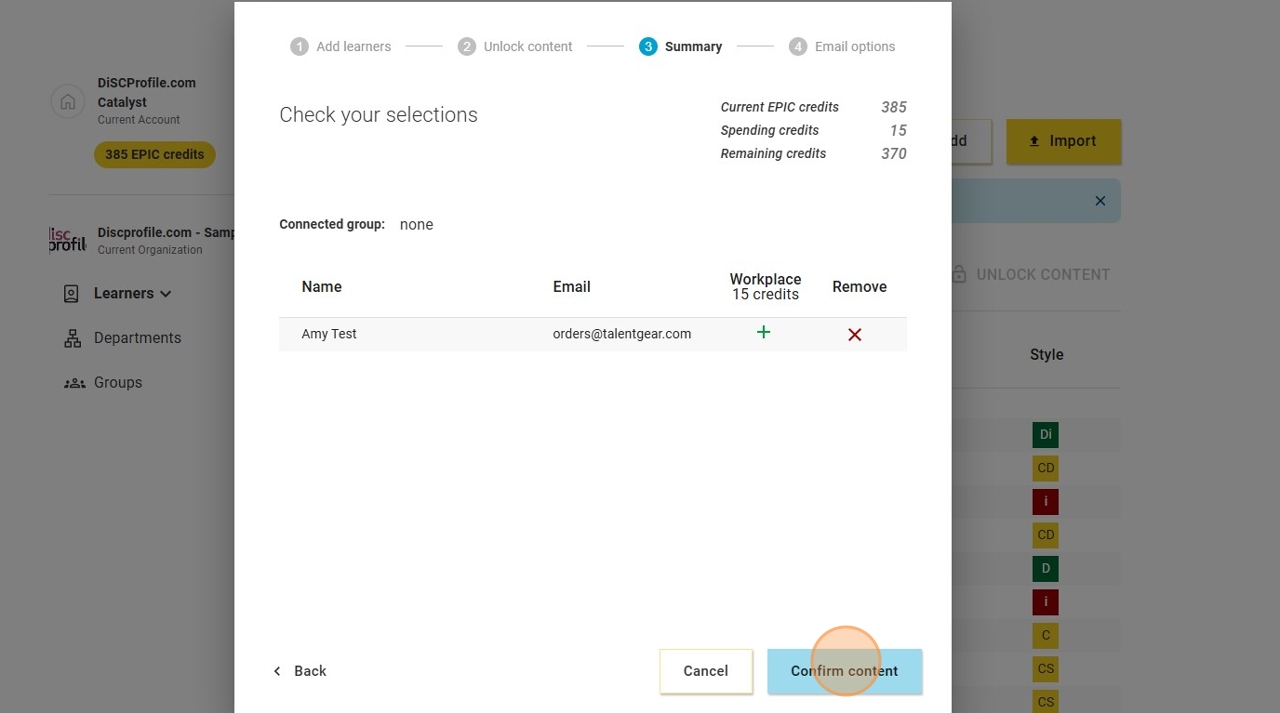This screenshot has height=713, width=1280.
Task: Click the Confirm content button
Action: click(x=845, y=671)
